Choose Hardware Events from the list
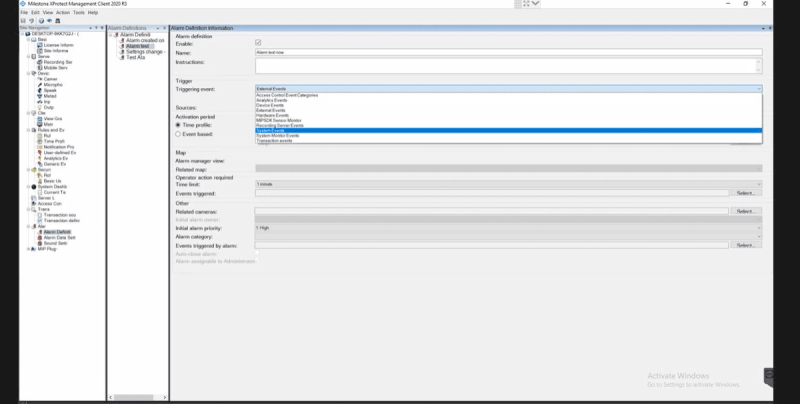The image size is (800, 404). pos(509,116)
